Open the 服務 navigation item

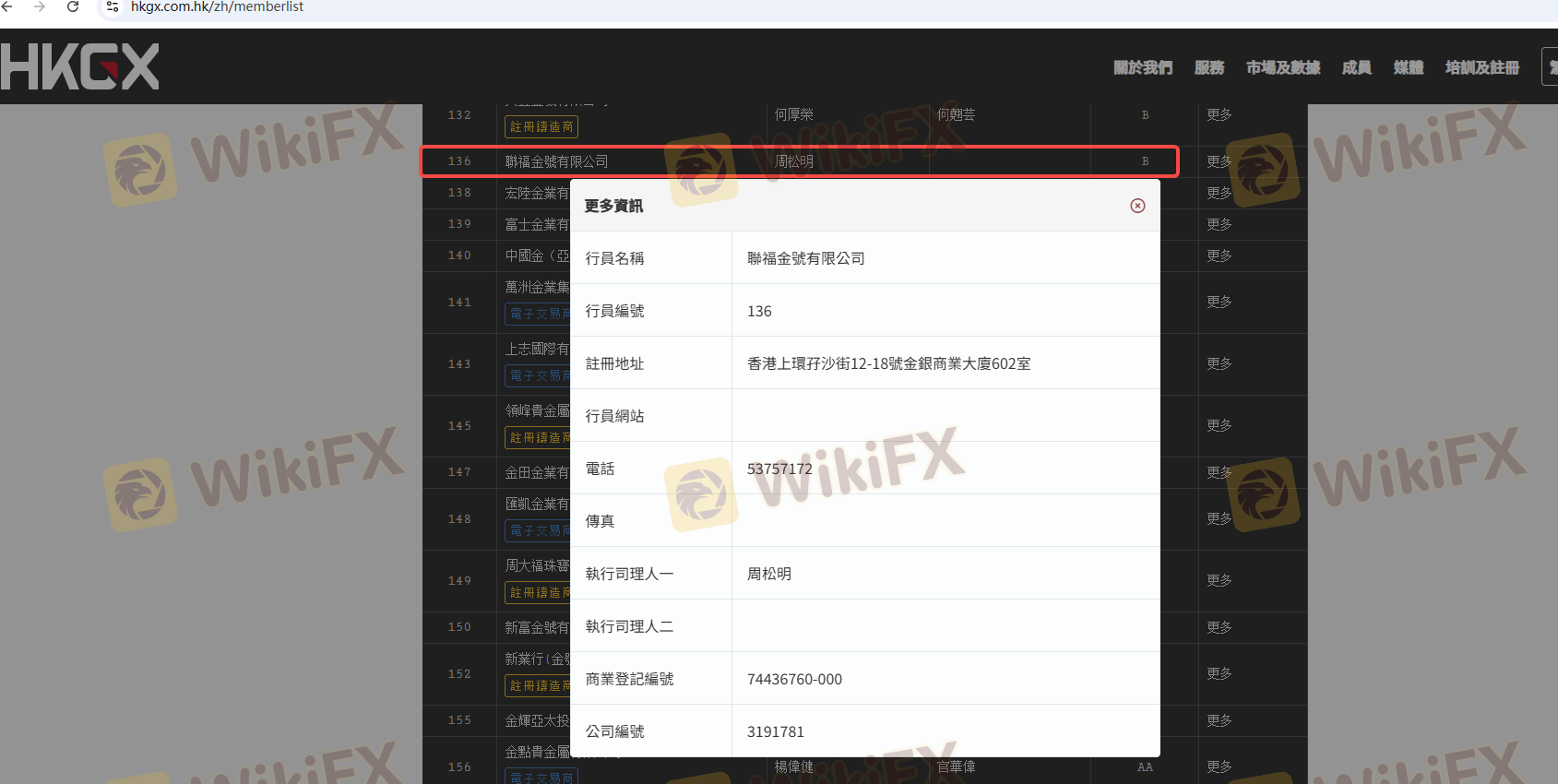pyautogui.click(x=1208, y=67)
